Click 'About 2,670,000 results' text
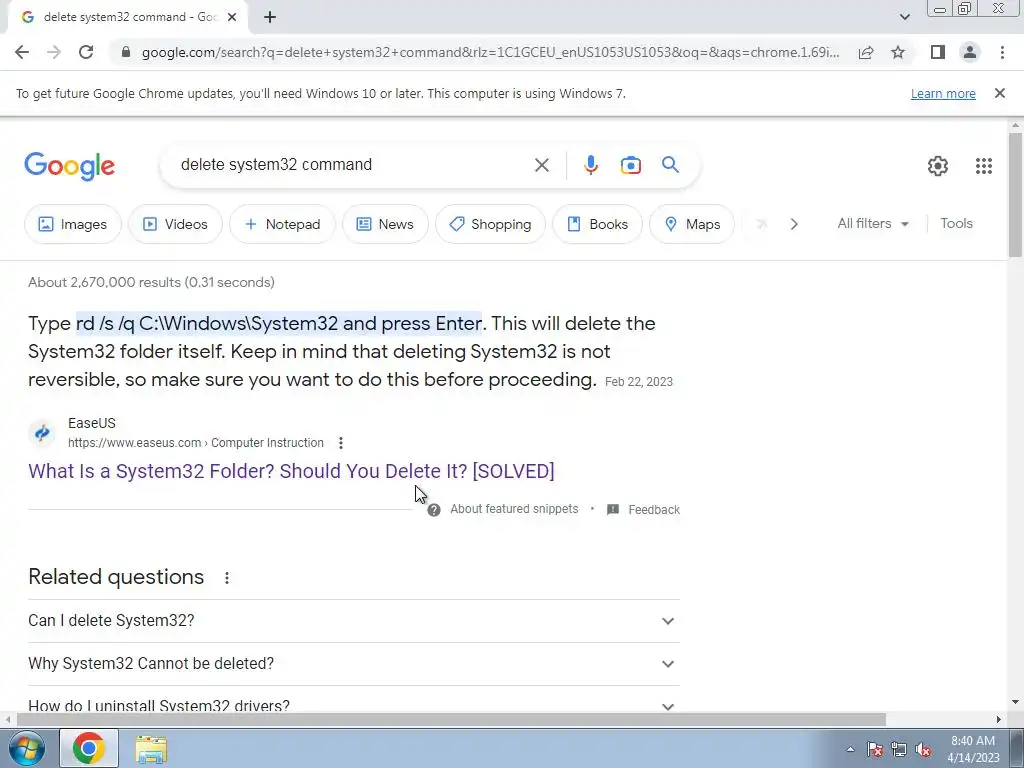 click(x=152, y=282)
